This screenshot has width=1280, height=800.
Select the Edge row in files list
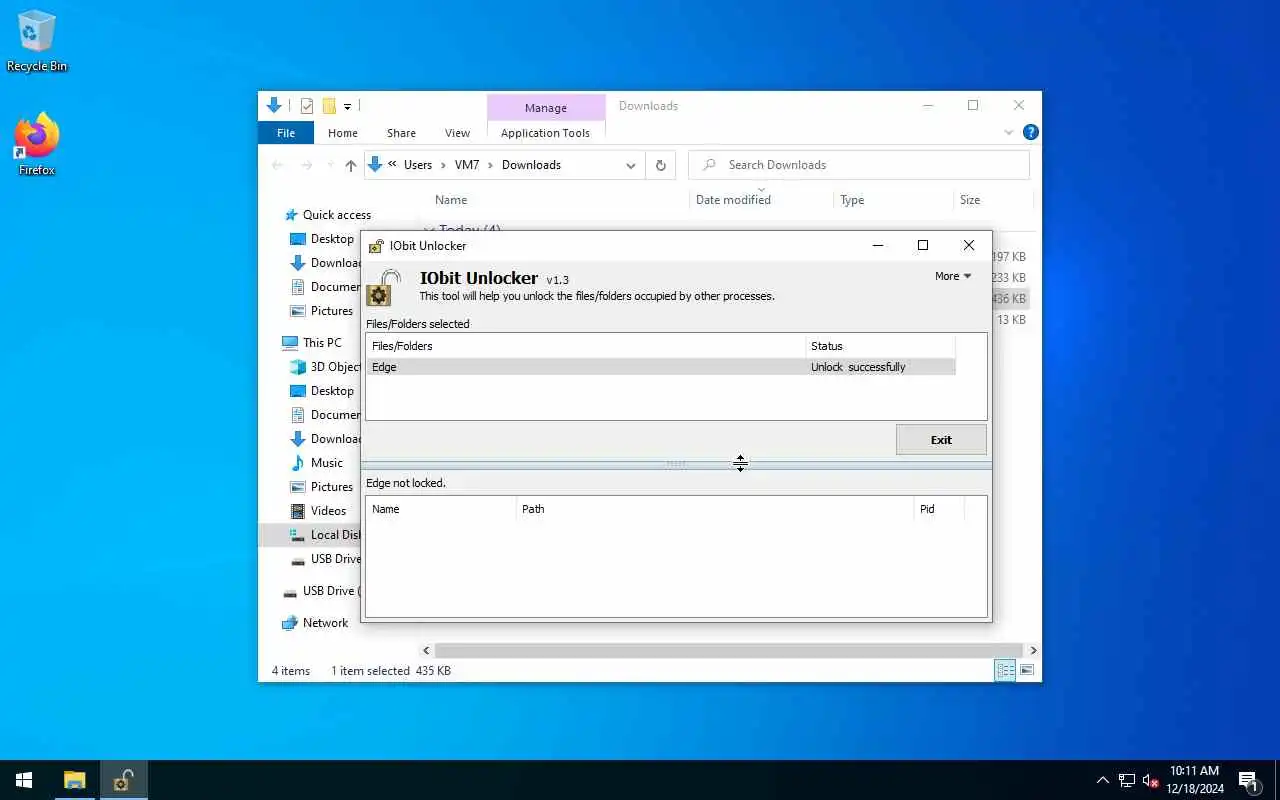point(661,367)
